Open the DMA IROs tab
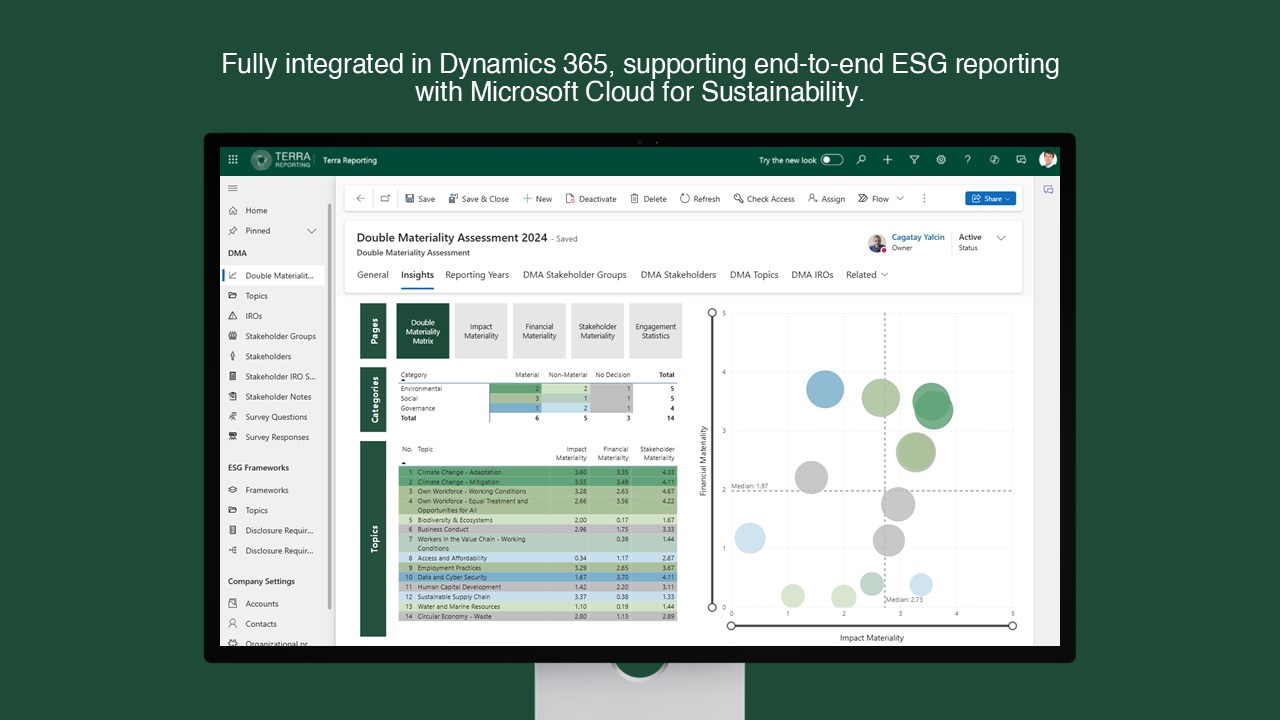The width and height of the screenshot is (1280, 720). (812, 275)
